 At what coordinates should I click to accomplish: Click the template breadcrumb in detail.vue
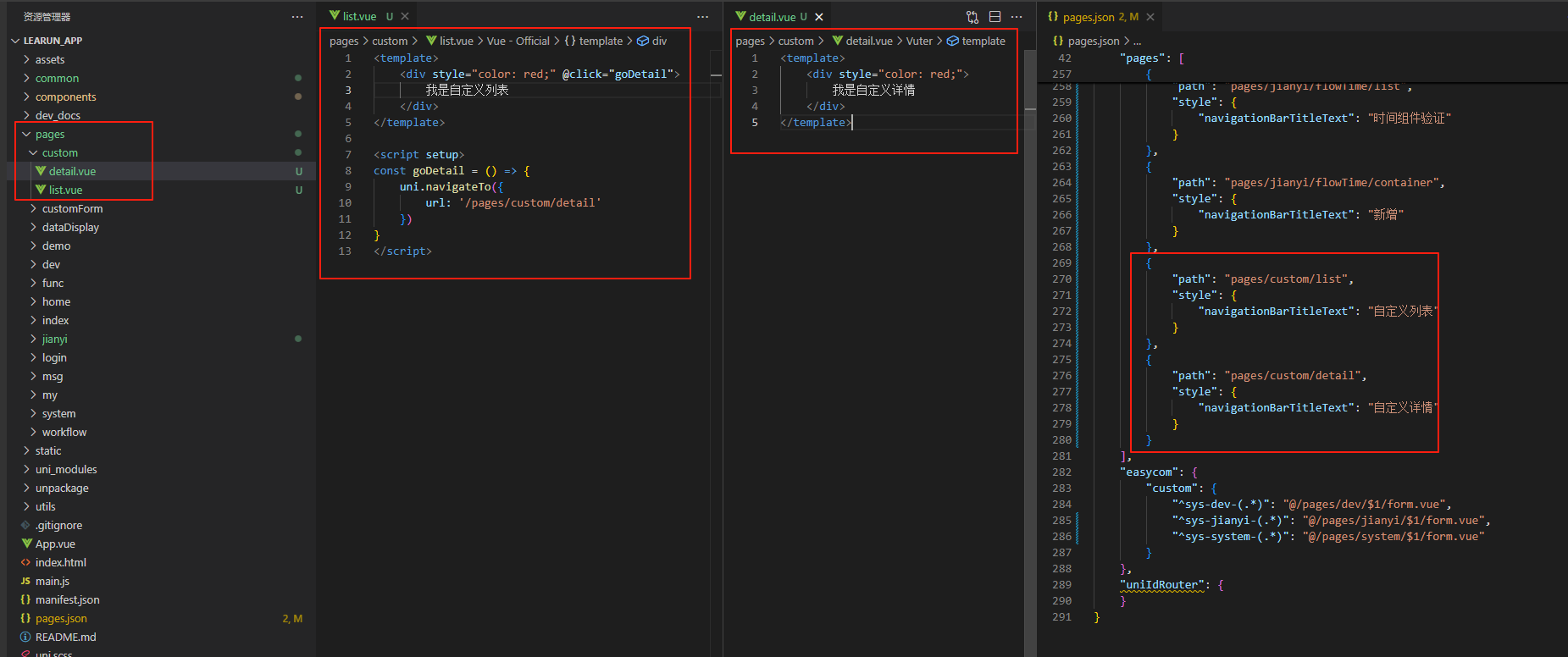click(983, 41)
